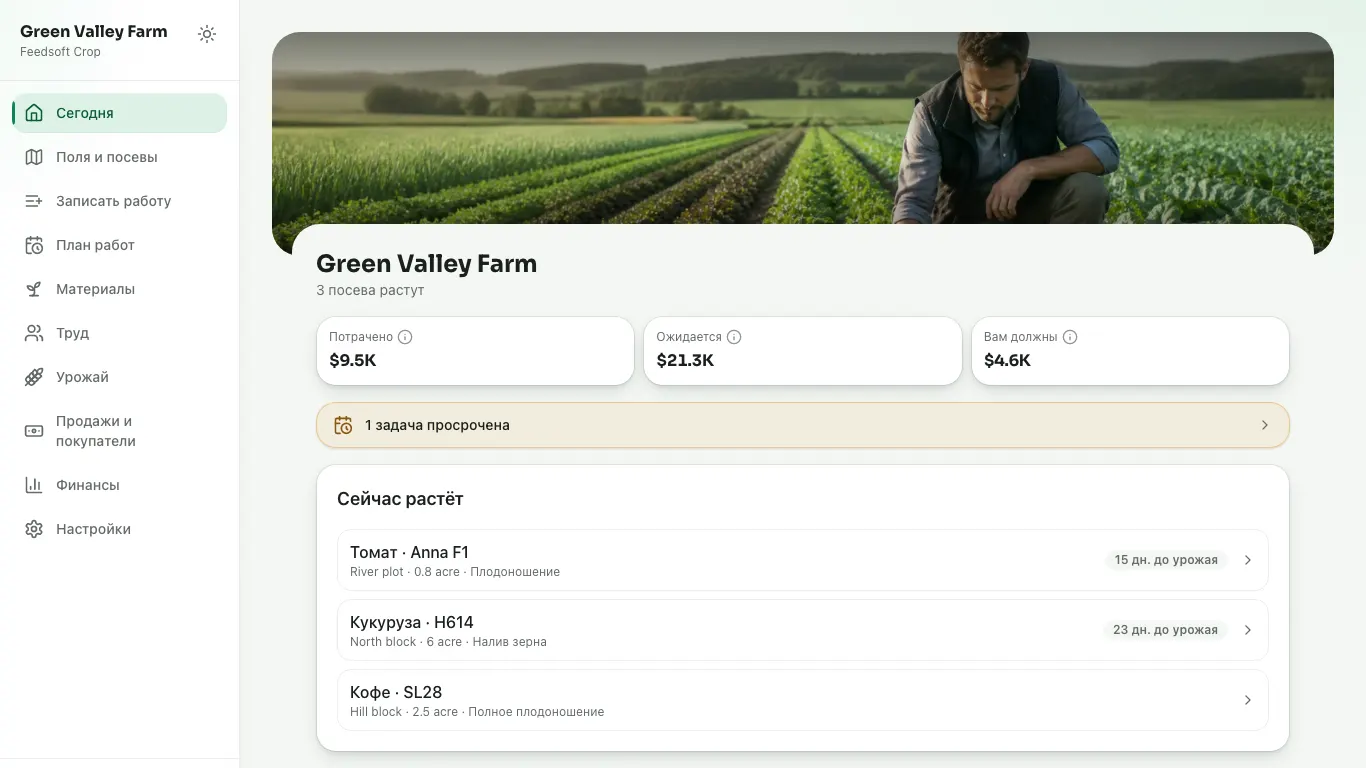Click the info icon next to Вам должны
Screen dimensions: 1366x768
pyautogui.click(x=1070, y=337)
